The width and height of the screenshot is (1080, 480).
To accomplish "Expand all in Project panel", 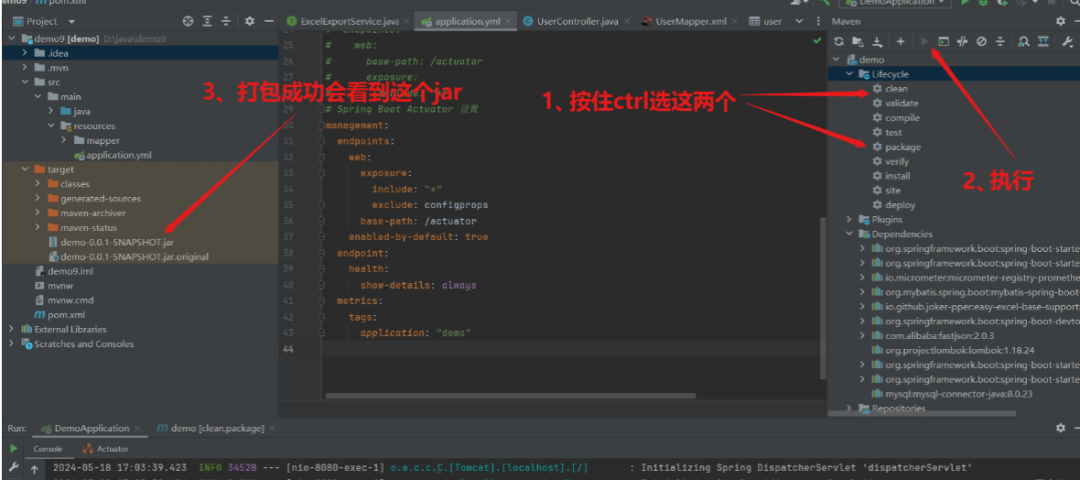I will tap(207, 21).
